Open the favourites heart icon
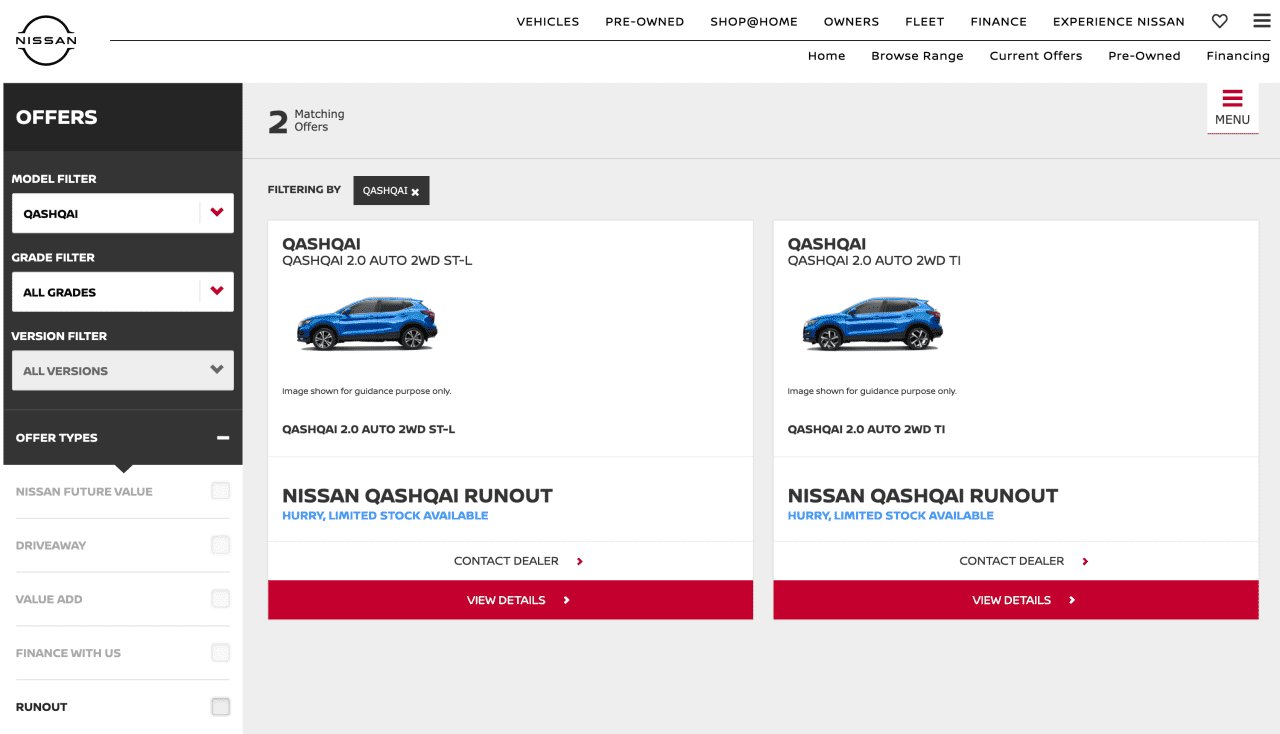Screen dimensions: 1280x734 point(1219,21)
